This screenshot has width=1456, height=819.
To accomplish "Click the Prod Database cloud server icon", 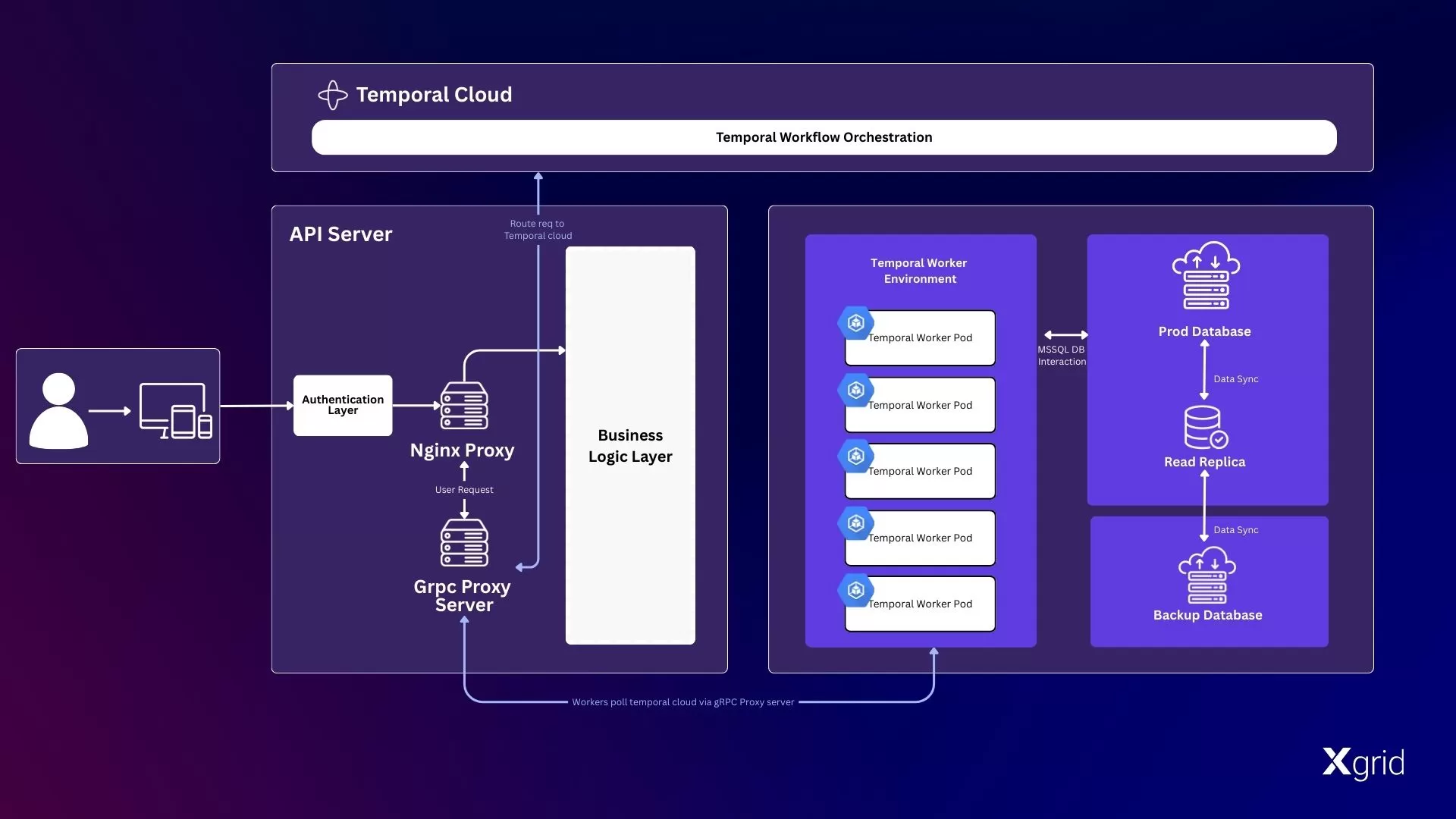I will (x=1206, y=275).
